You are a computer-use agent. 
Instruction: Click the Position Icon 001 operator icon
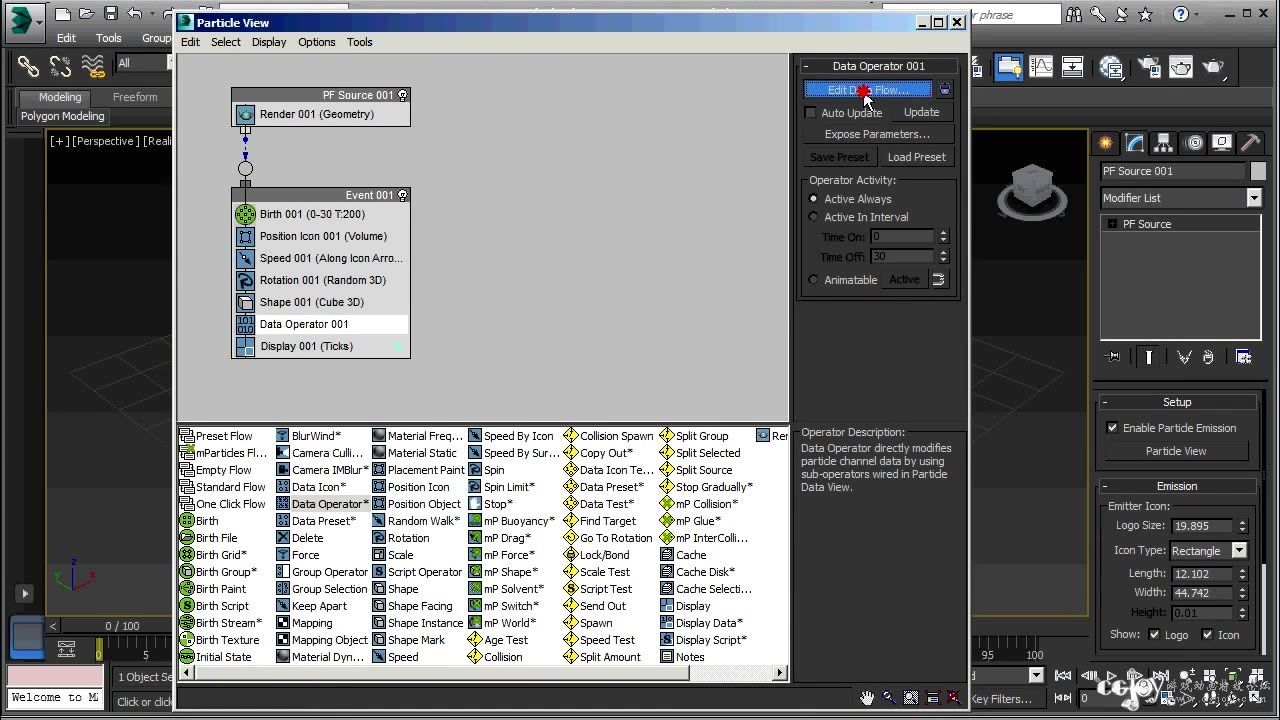[x=245, y=236]
